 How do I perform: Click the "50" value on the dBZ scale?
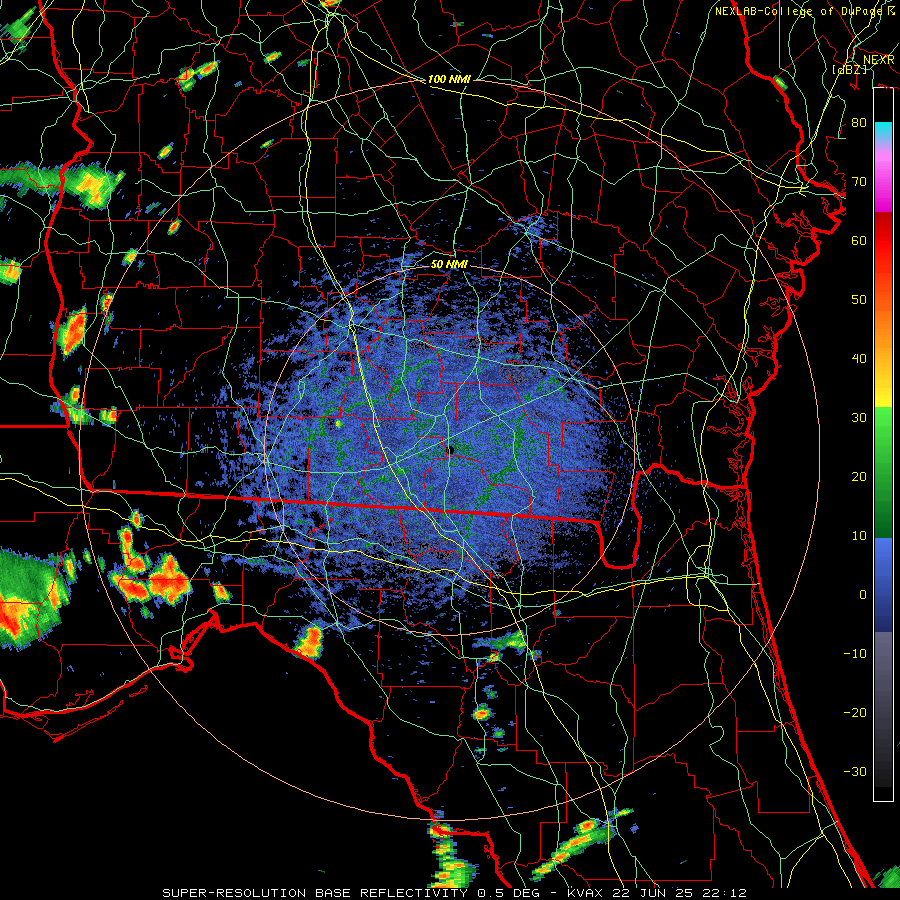tap(859, 300)
